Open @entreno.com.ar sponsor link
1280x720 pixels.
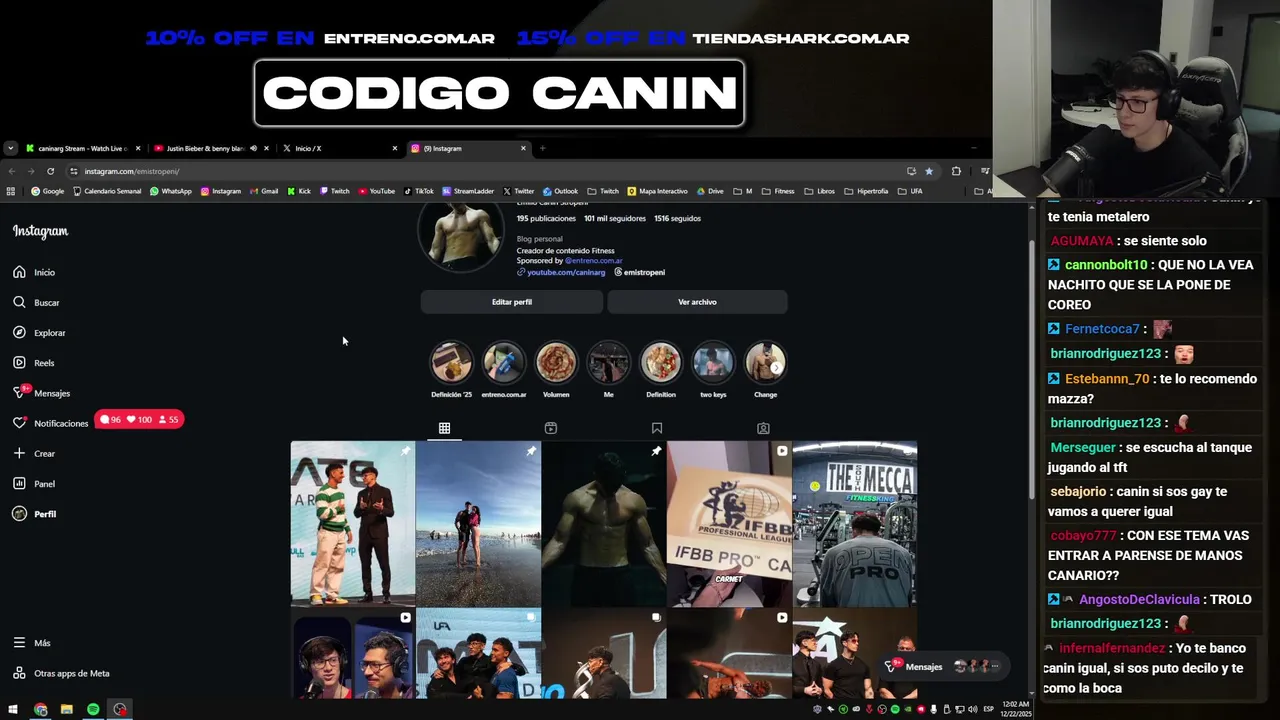593,261
